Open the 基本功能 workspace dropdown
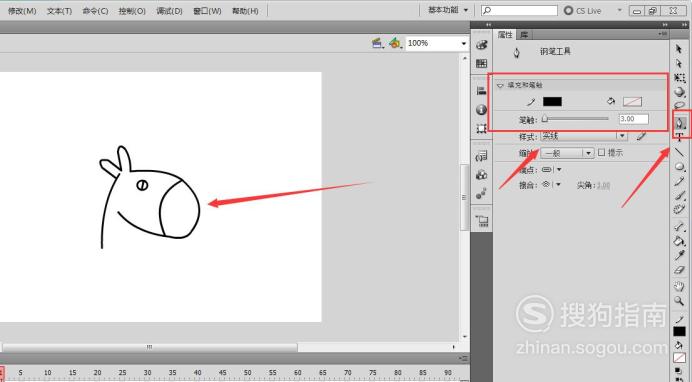This screenshot has width=692, height=382. [x=448, y=10]
